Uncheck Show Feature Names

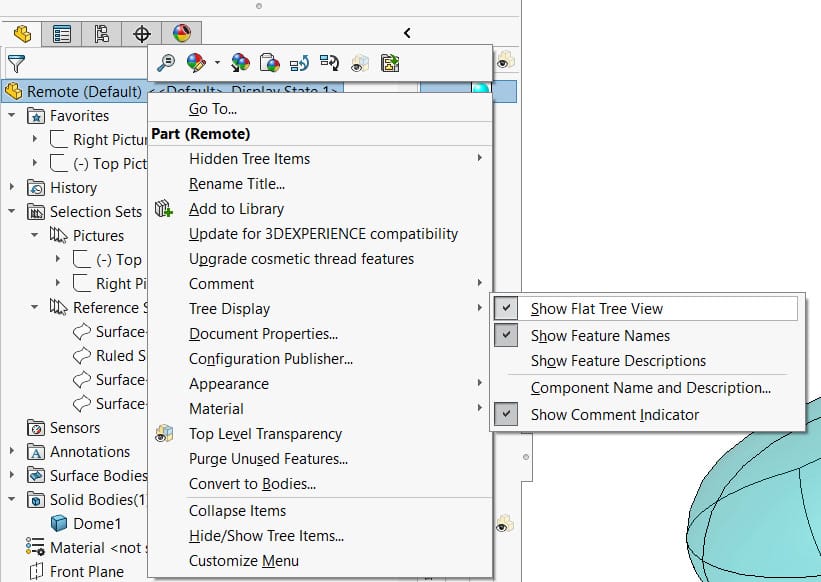pos(600,336)
